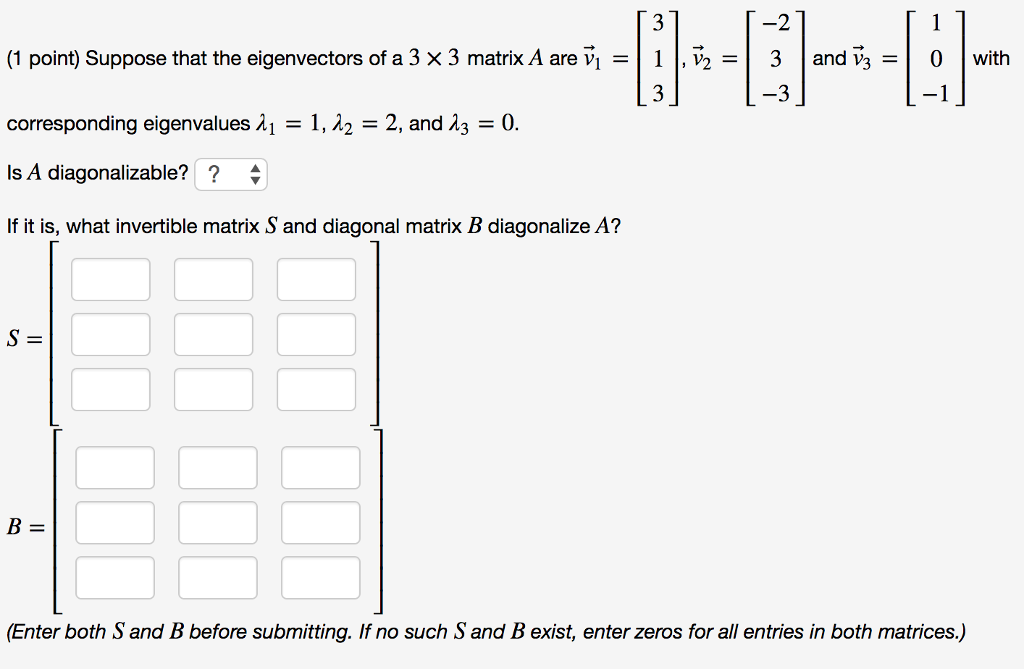Click the top-left entry field of matrix B

point(115,467)
